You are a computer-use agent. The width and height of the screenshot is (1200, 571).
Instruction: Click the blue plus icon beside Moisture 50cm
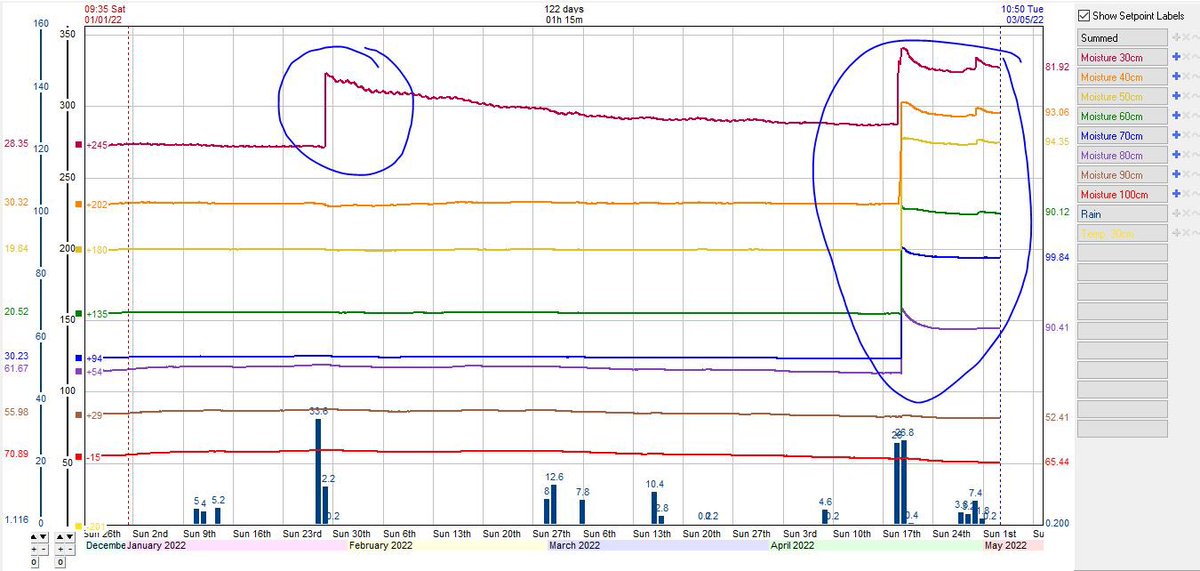[x=1176, y=96]
